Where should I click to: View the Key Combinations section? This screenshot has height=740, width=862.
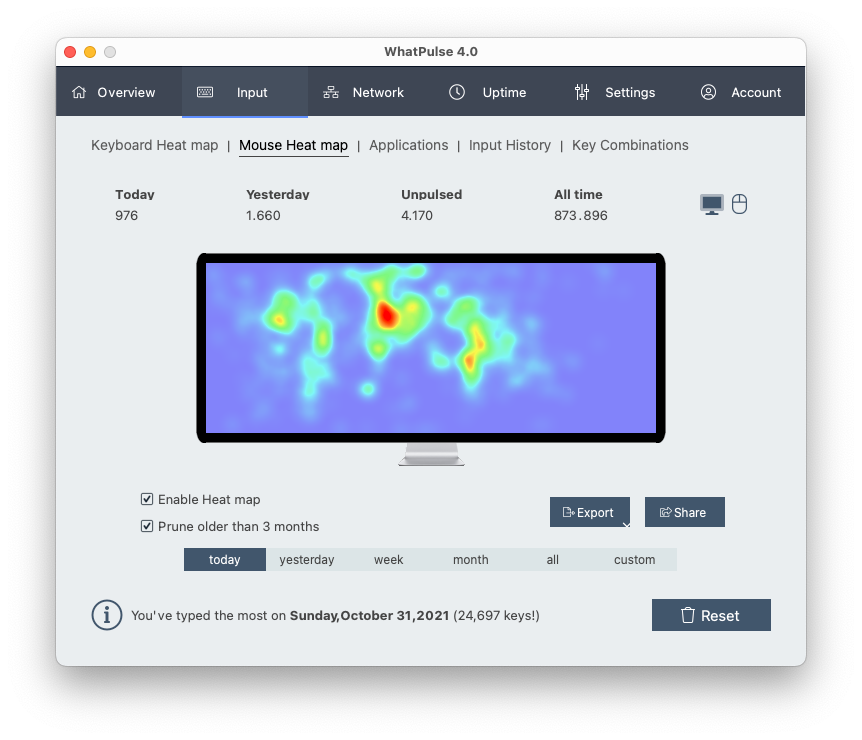[x=630, y=145]
